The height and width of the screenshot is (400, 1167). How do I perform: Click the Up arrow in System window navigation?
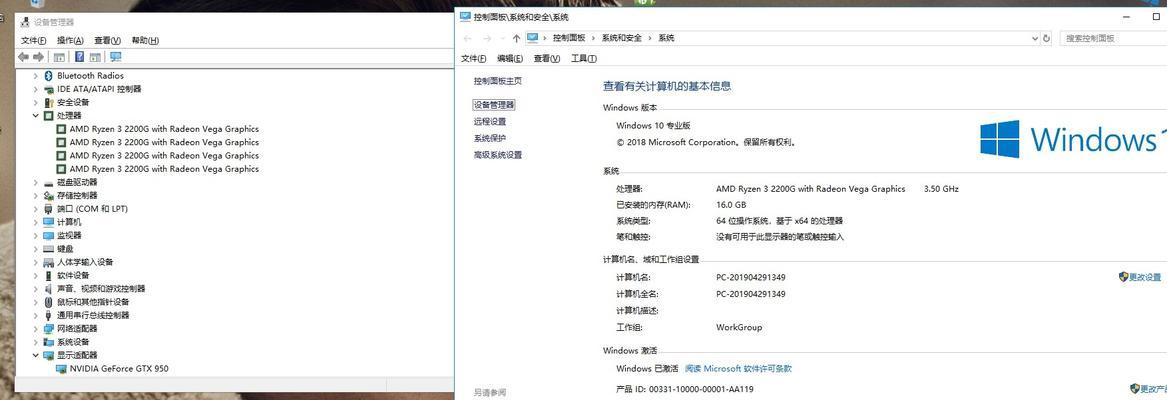[517, 38]
